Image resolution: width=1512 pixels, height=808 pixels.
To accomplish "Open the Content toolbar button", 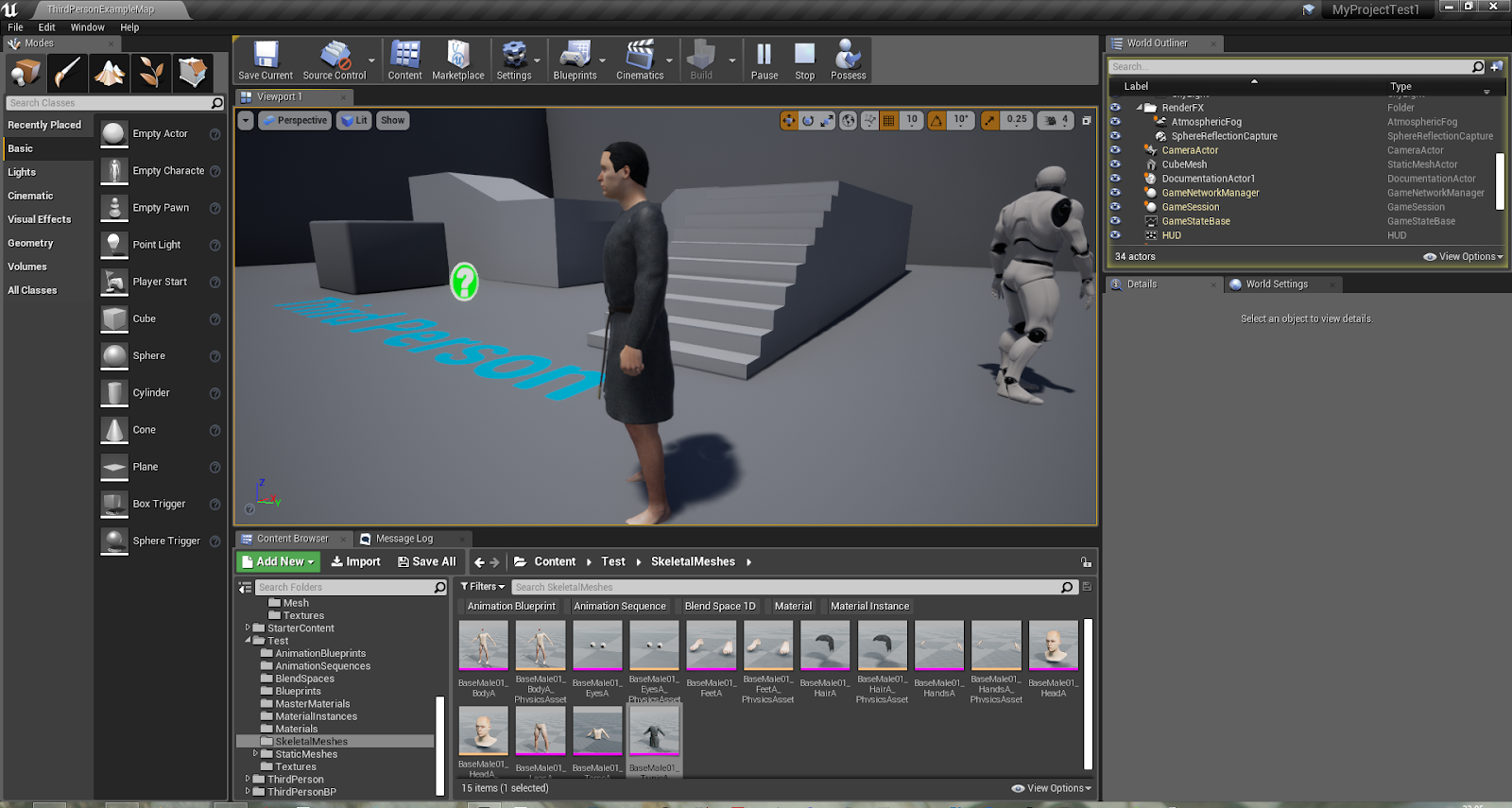I will [x=404, y=60].
